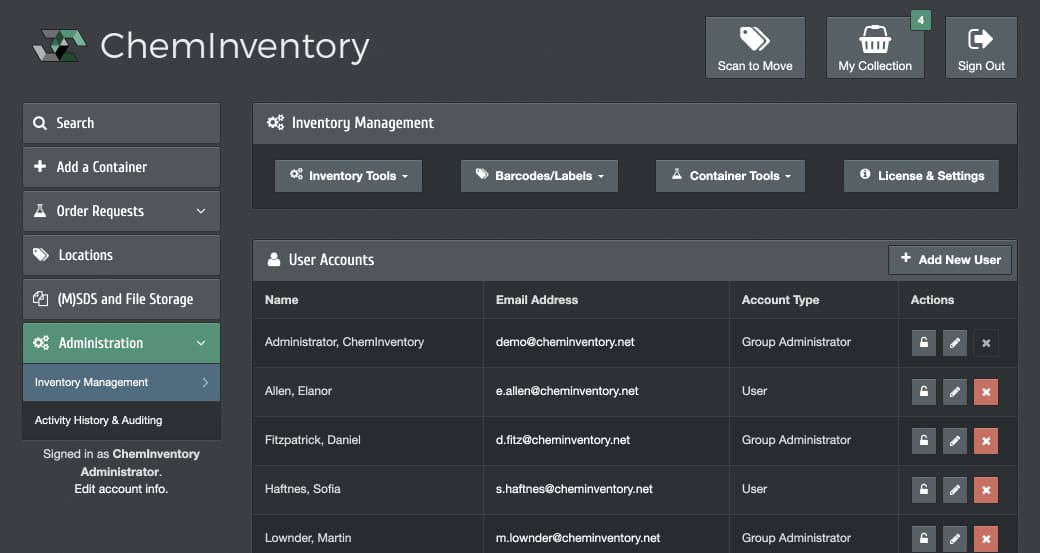Select Inventory Management submenu item
This screenshot has width=1040, height=553.
[121, 383]
